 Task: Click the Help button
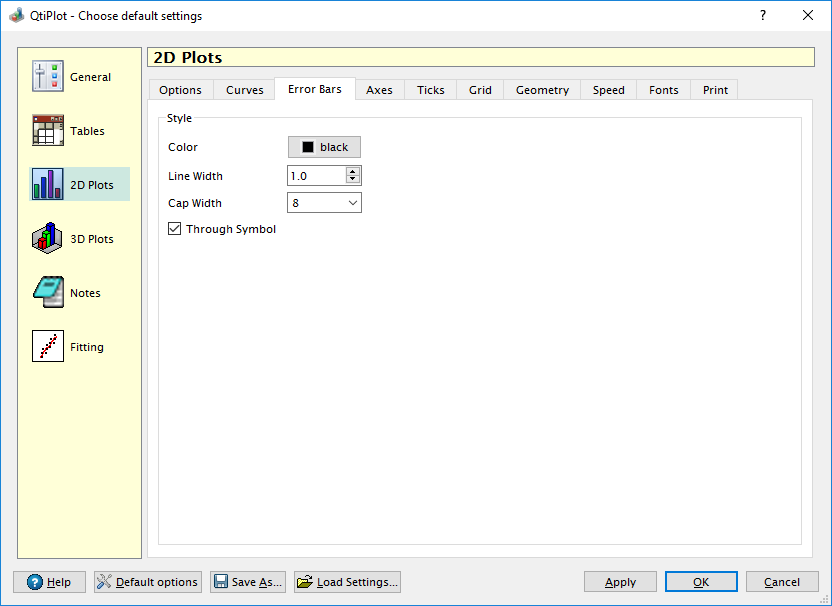coord(49,582)
